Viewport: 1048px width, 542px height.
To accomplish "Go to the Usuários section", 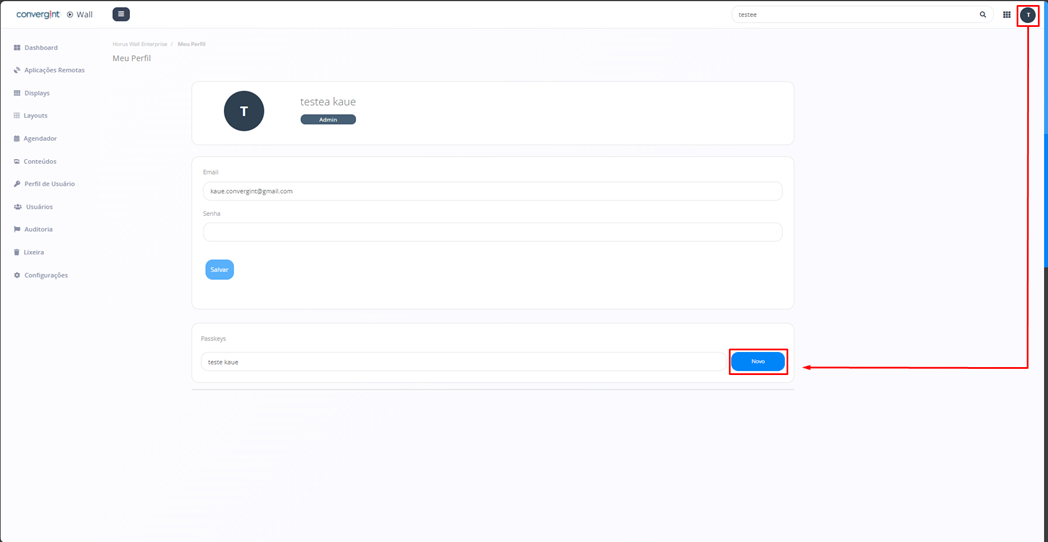I will [x=39, y=207].
